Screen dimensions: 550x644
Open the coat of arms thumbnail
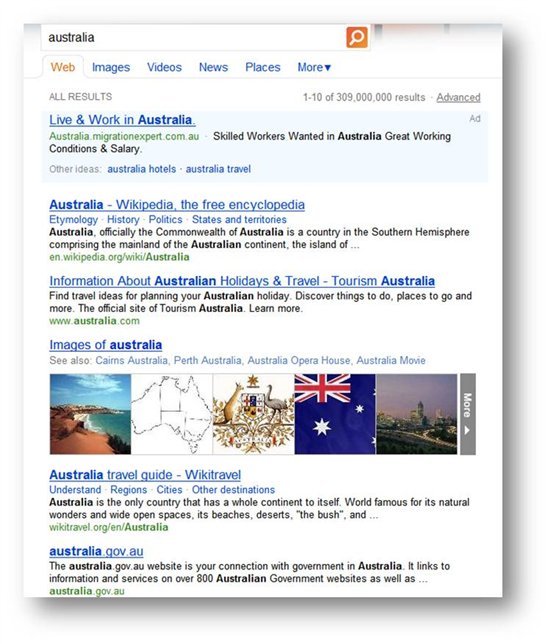pyautogui.click(x=253, y=414)
